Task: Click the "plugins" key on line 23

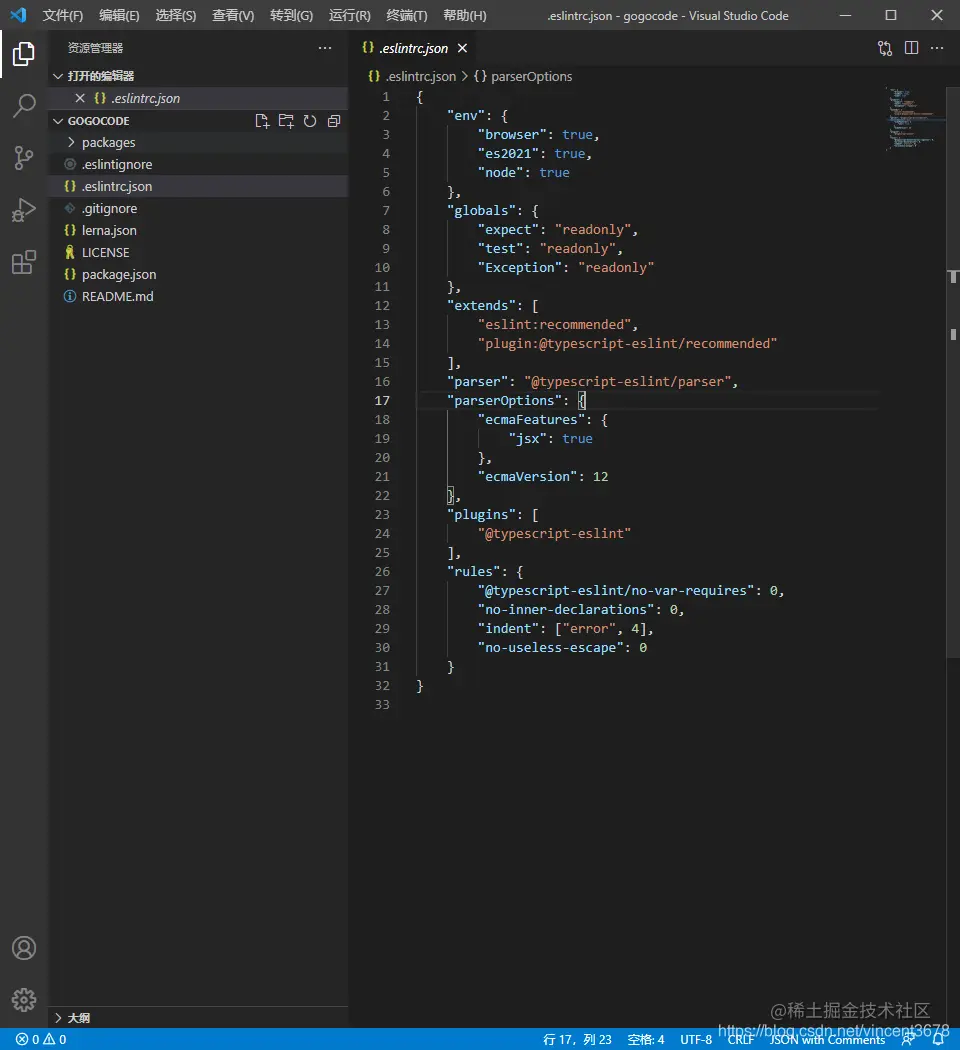Action: [481, 515]
